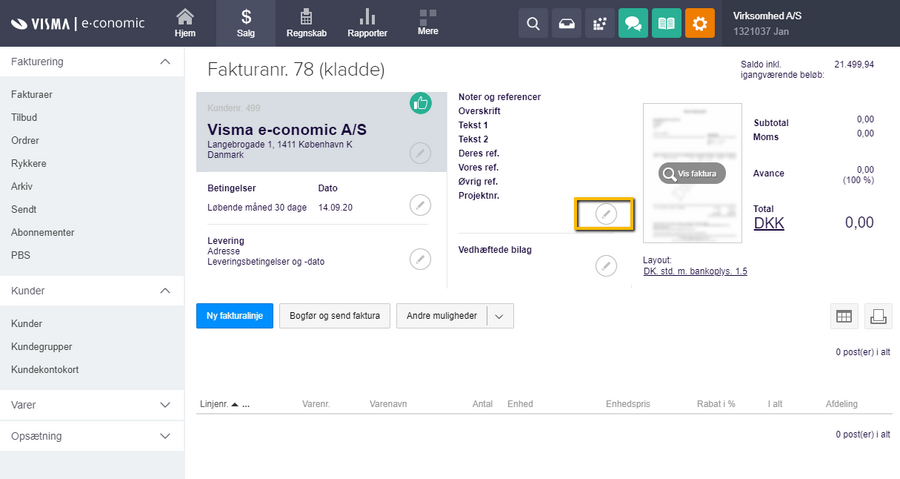Open the table columns view icon
Screen dimensions: 900x479
844,316
